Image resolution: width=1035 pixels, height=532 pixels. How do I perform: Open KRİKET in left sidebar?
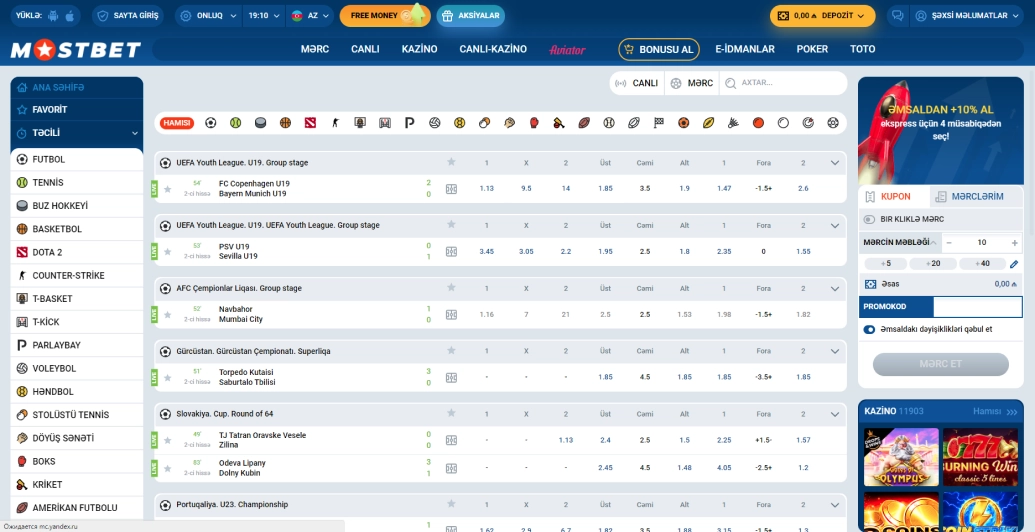coord(77,484)
